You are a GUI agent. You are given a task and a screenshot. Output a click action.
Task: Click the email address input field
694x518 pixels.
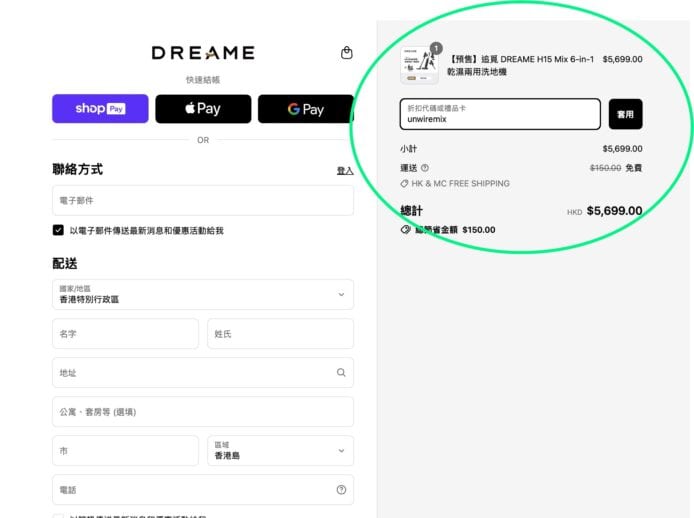click(x=202, y=200)
